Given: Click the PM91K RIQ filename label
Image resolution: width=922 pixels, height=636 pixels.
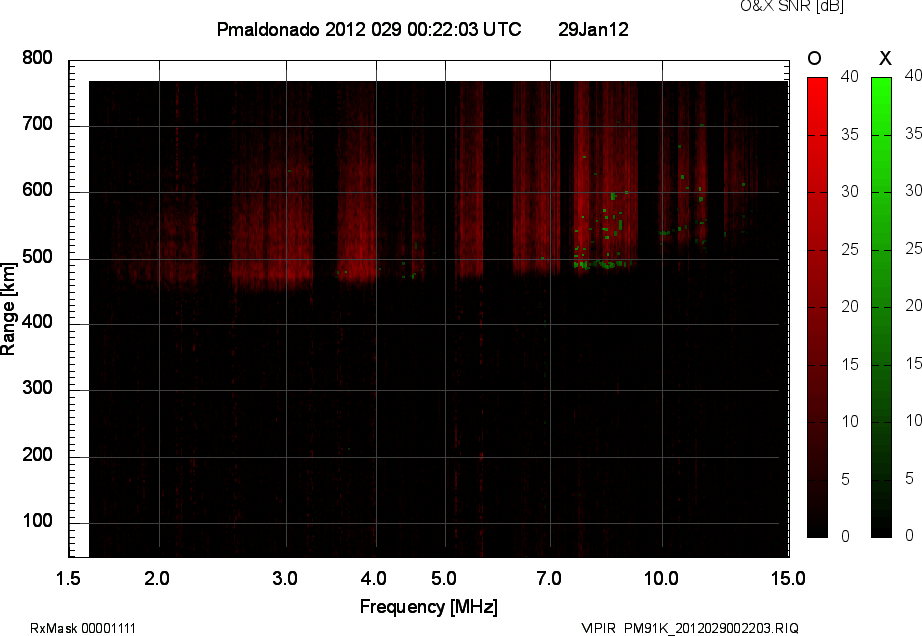Looking at the screenshot, I should click(x=690, y=628).
